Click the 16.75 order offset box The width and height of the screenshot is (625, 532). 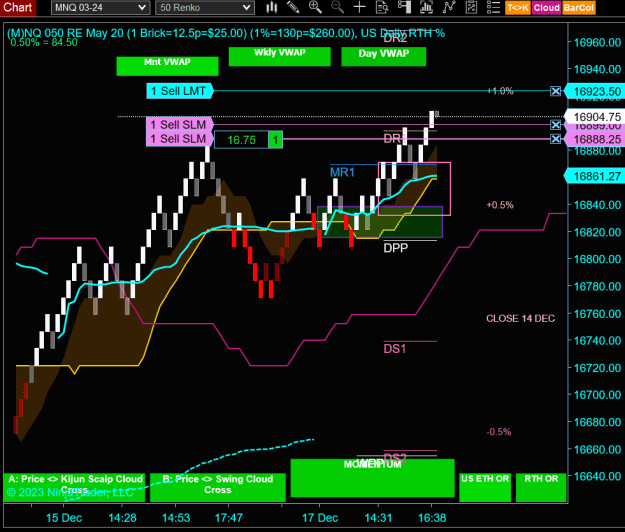pyautogui.click(x=241, y=140)
